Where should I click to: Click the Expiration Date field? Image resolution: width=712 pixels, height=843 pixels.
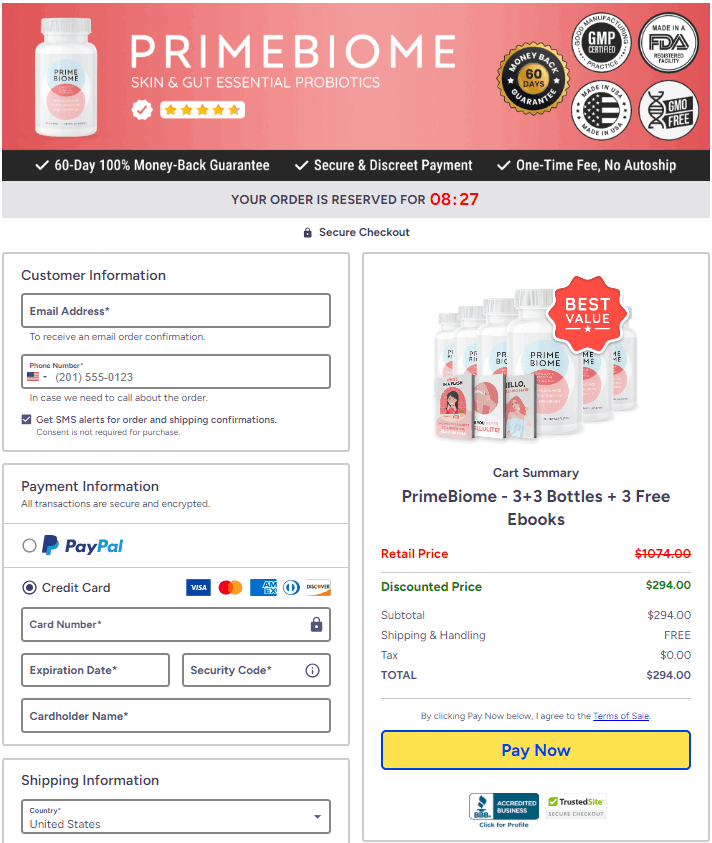point(95,670)
